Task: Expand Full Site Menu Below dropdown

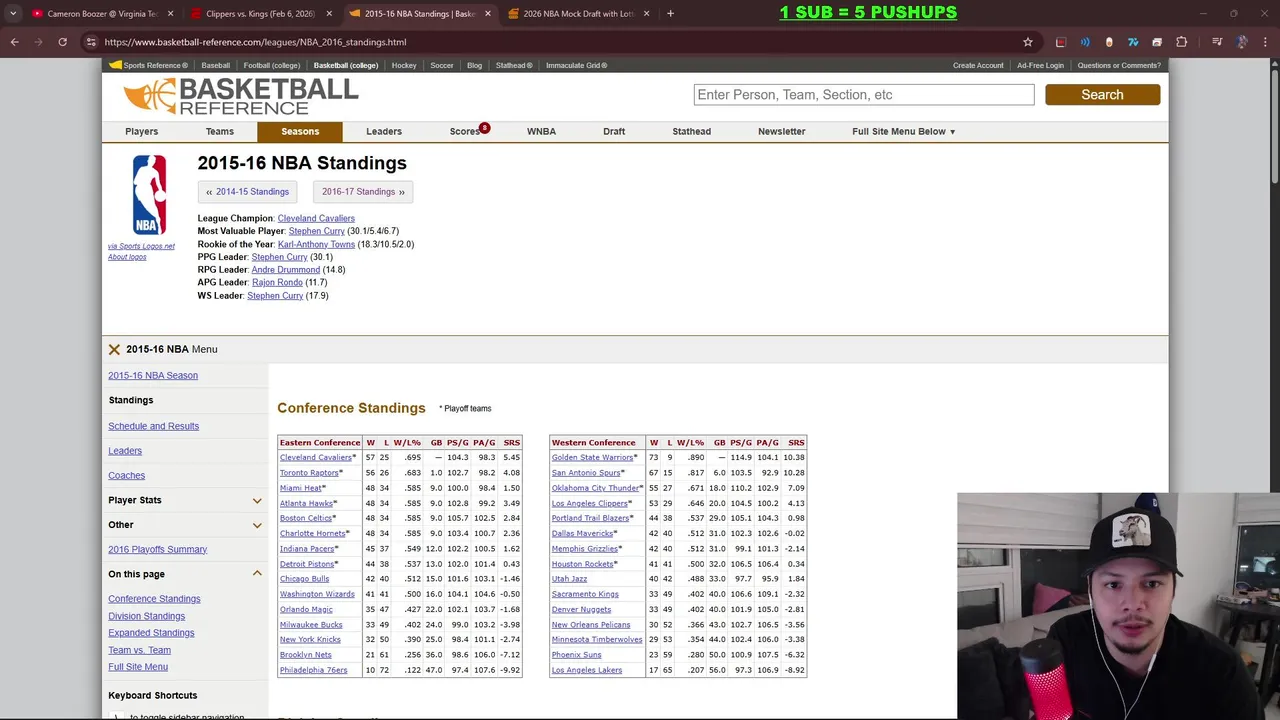Action: click(x=904, y=131)
